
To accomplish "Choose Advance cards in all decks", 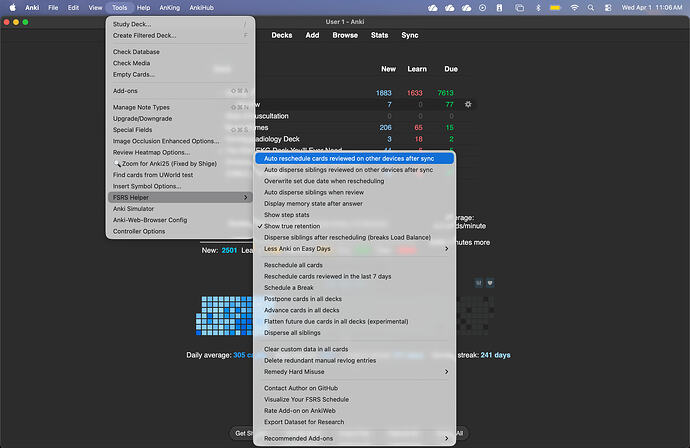I will tap(355, 311).
